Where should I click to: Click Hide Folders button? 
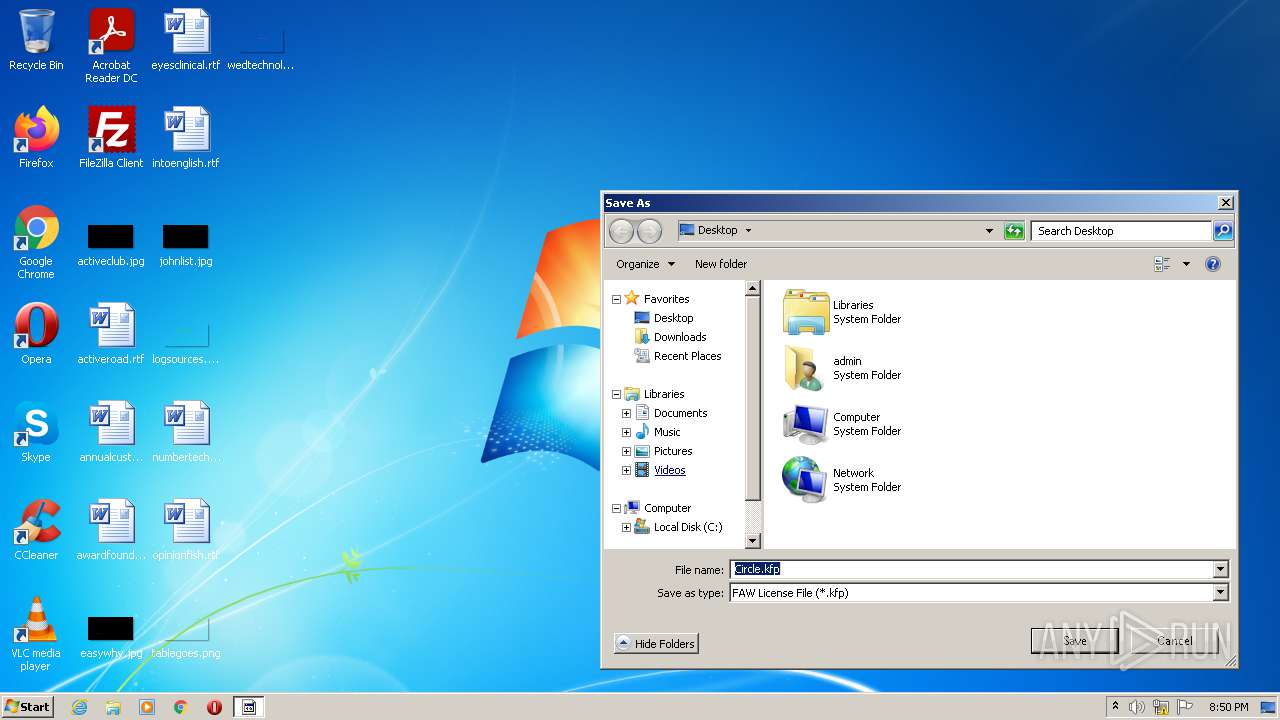click(656, 643)
